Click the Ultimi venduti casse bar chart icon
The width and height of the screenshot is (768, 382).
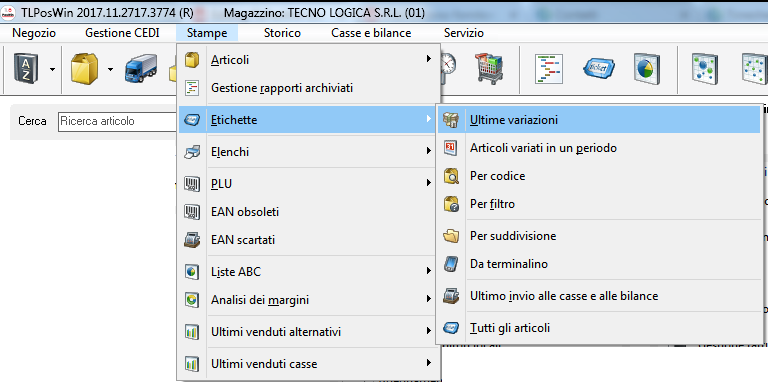click(192, 364)
